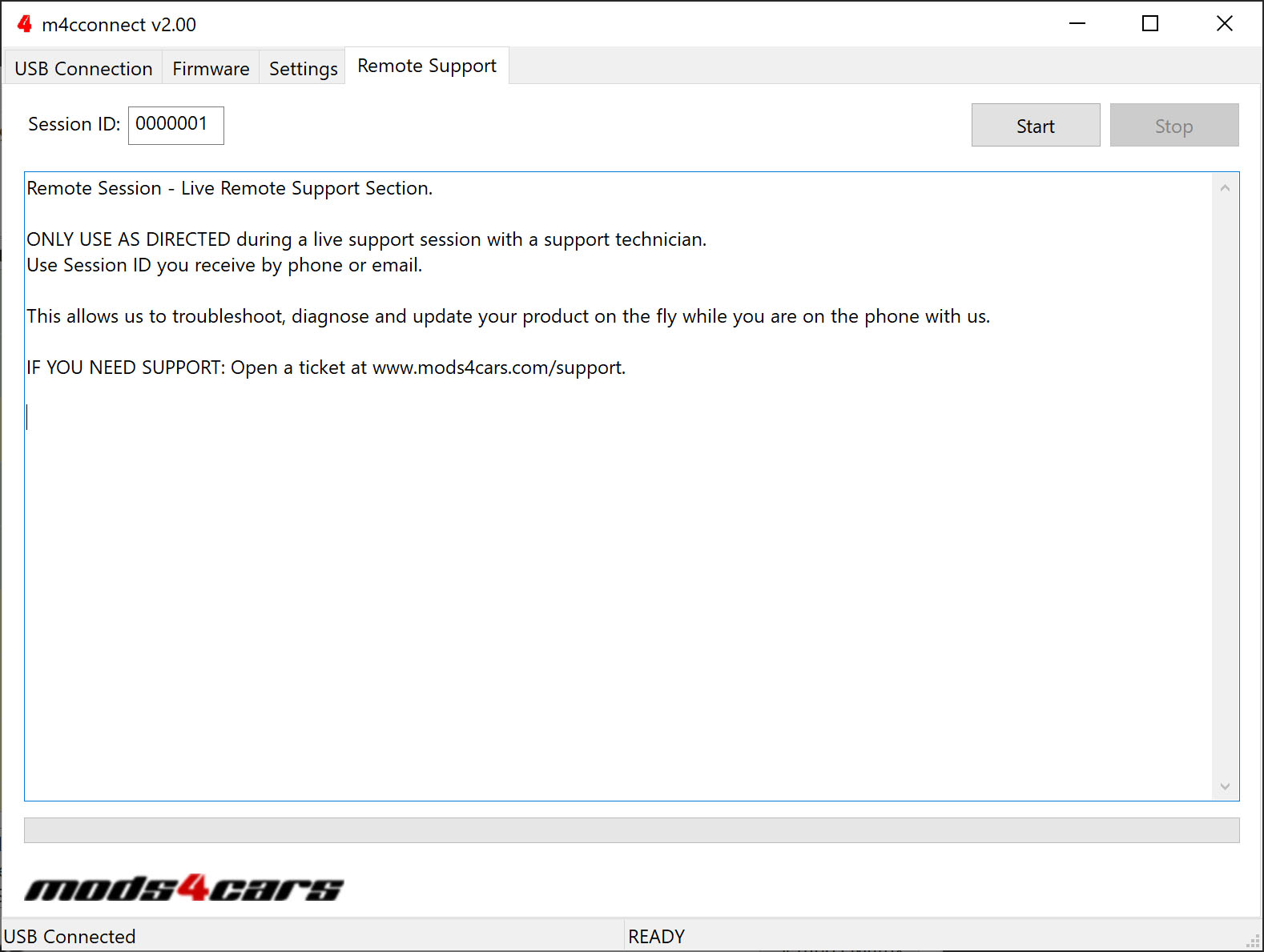The image size is (1264, 952).
Task: Click the Session ID input field
Action: coord(176,126)
